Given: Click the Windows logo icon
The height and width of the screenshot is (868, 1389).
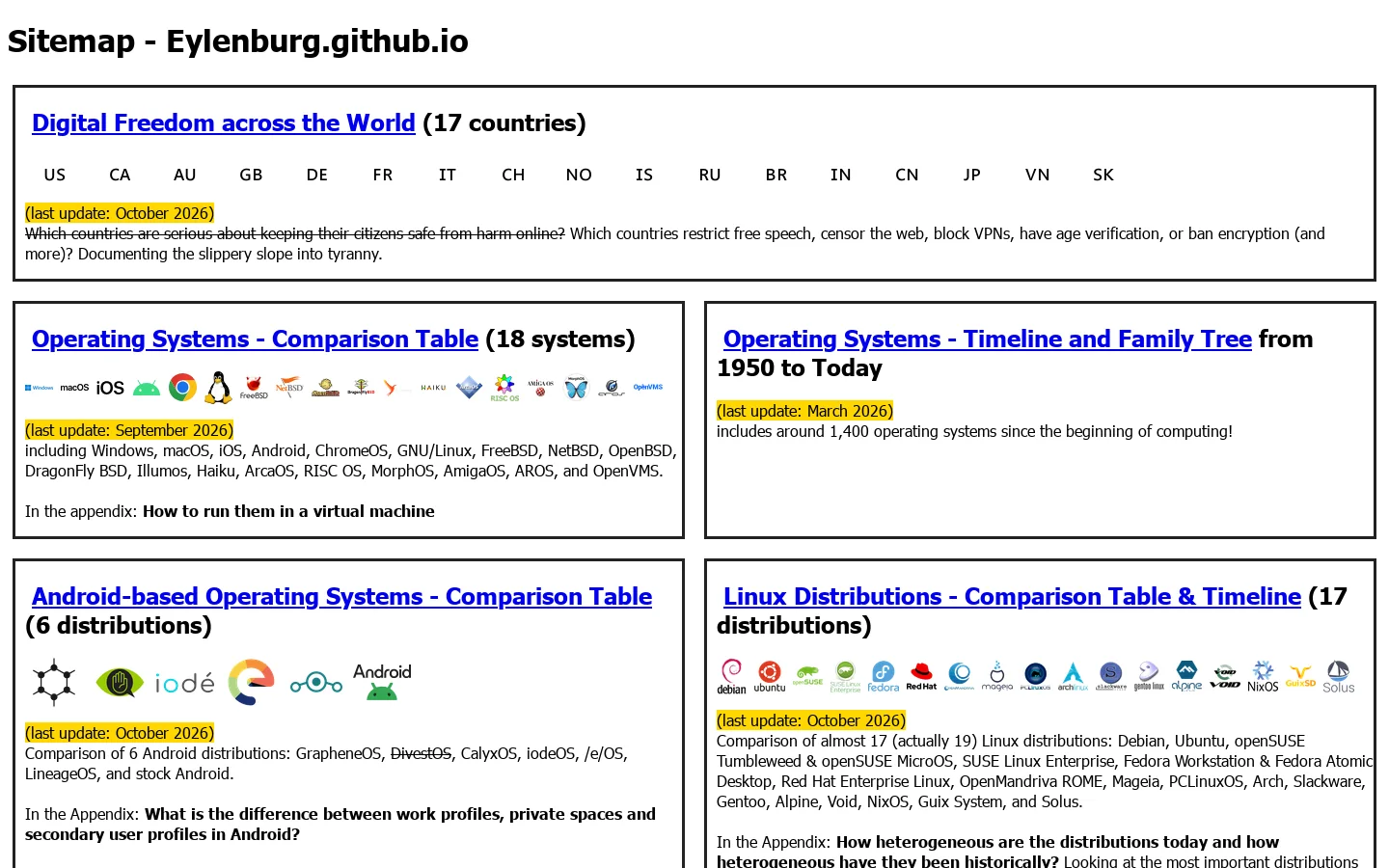Looking at the screenshot, I should pos(39,388).
